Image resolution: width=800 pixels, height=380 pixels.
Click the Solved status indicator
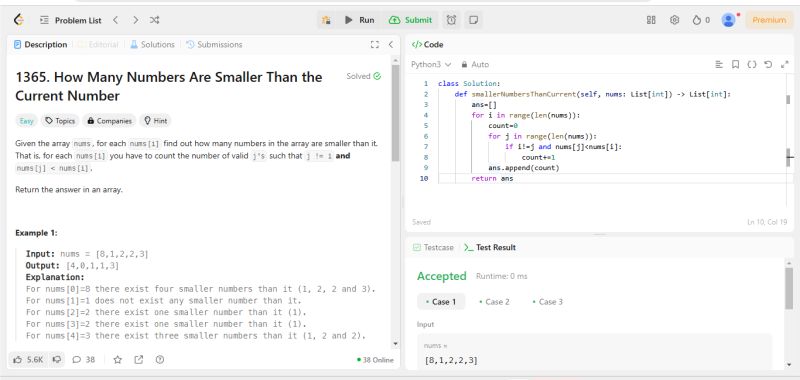(x=363, y=76)
